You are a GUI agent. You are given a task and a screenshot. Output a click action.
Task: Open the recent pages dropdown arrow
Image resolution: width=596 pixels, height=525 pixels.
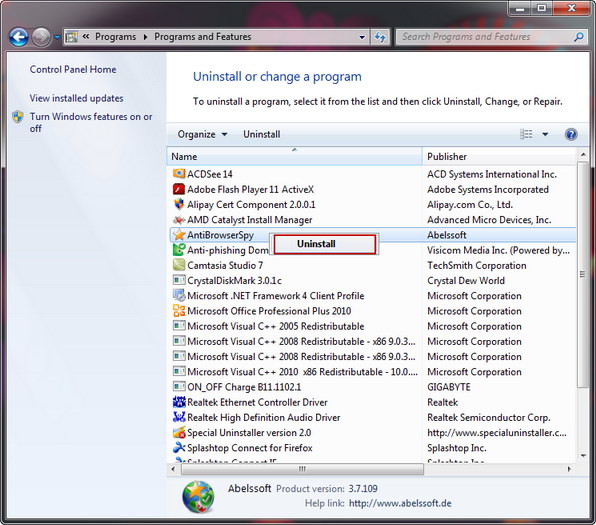click(57, 37)
